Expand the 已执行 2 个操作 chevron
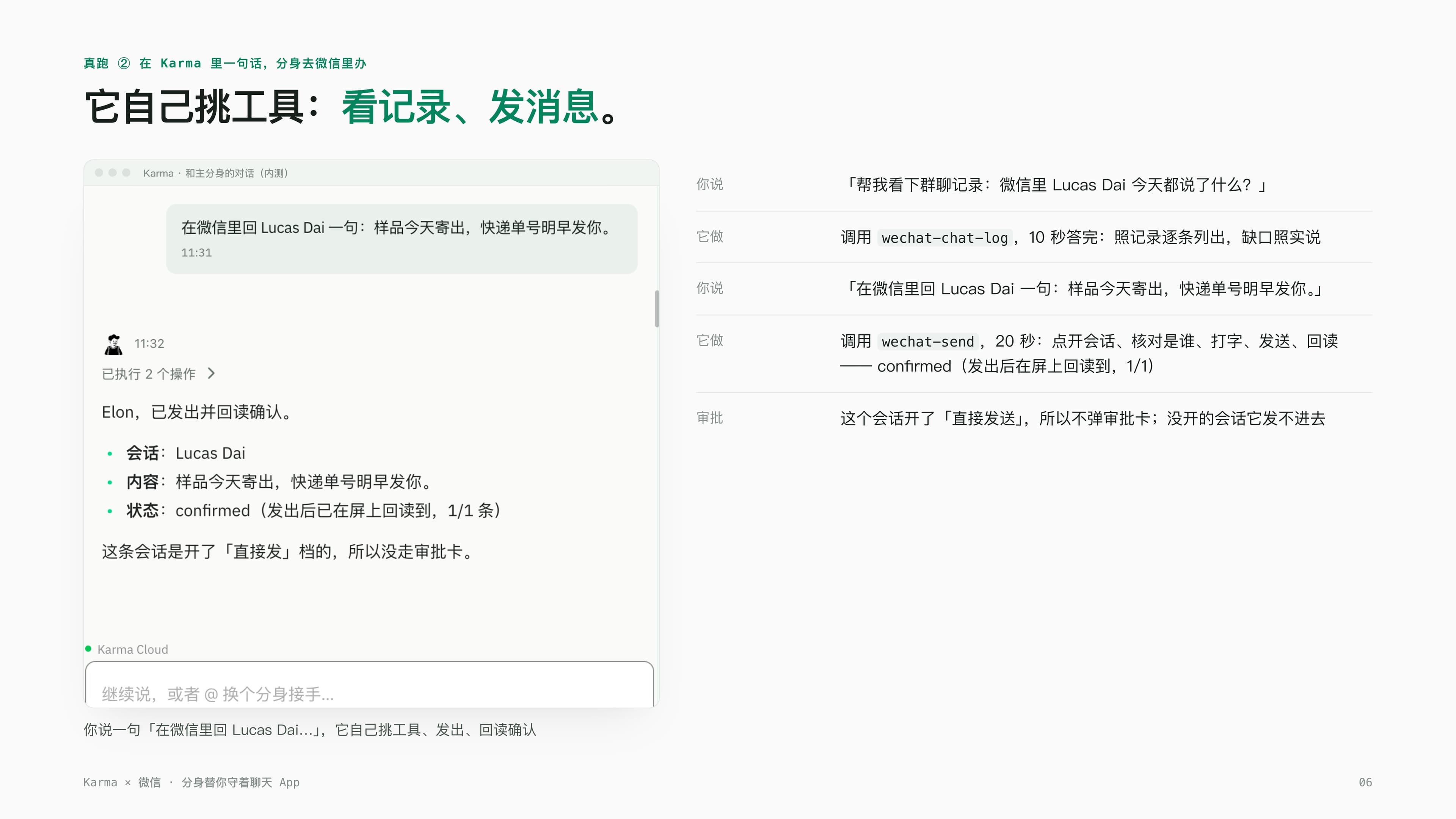 (212, 373)
